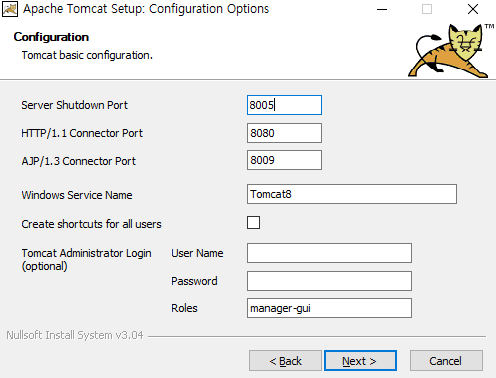Click the window title Apache Tomcat Setup
Screen dimensions: 496x378
point(146,9)
